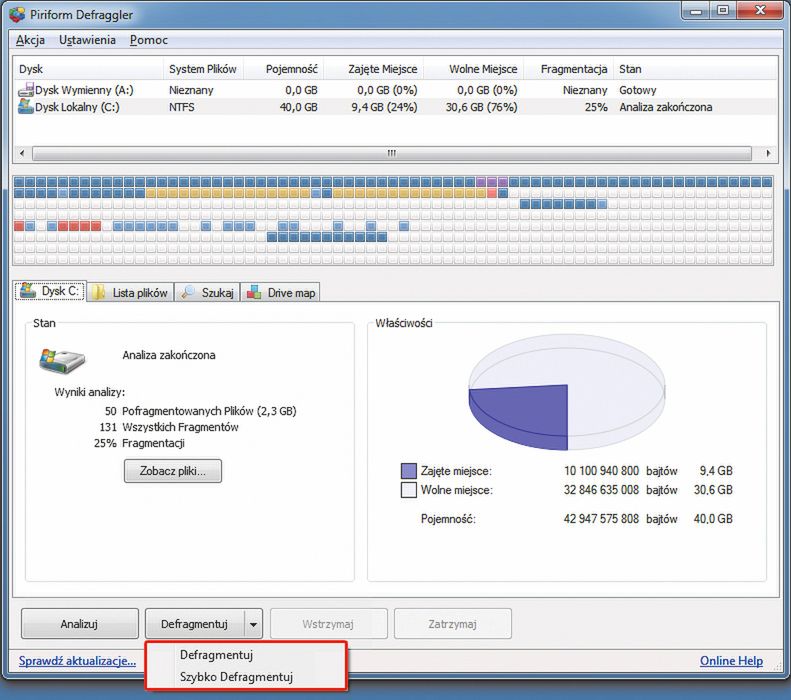The image size is (791, 700).
Task: Open the Ustawienia menu
Action: click(86, 40)
